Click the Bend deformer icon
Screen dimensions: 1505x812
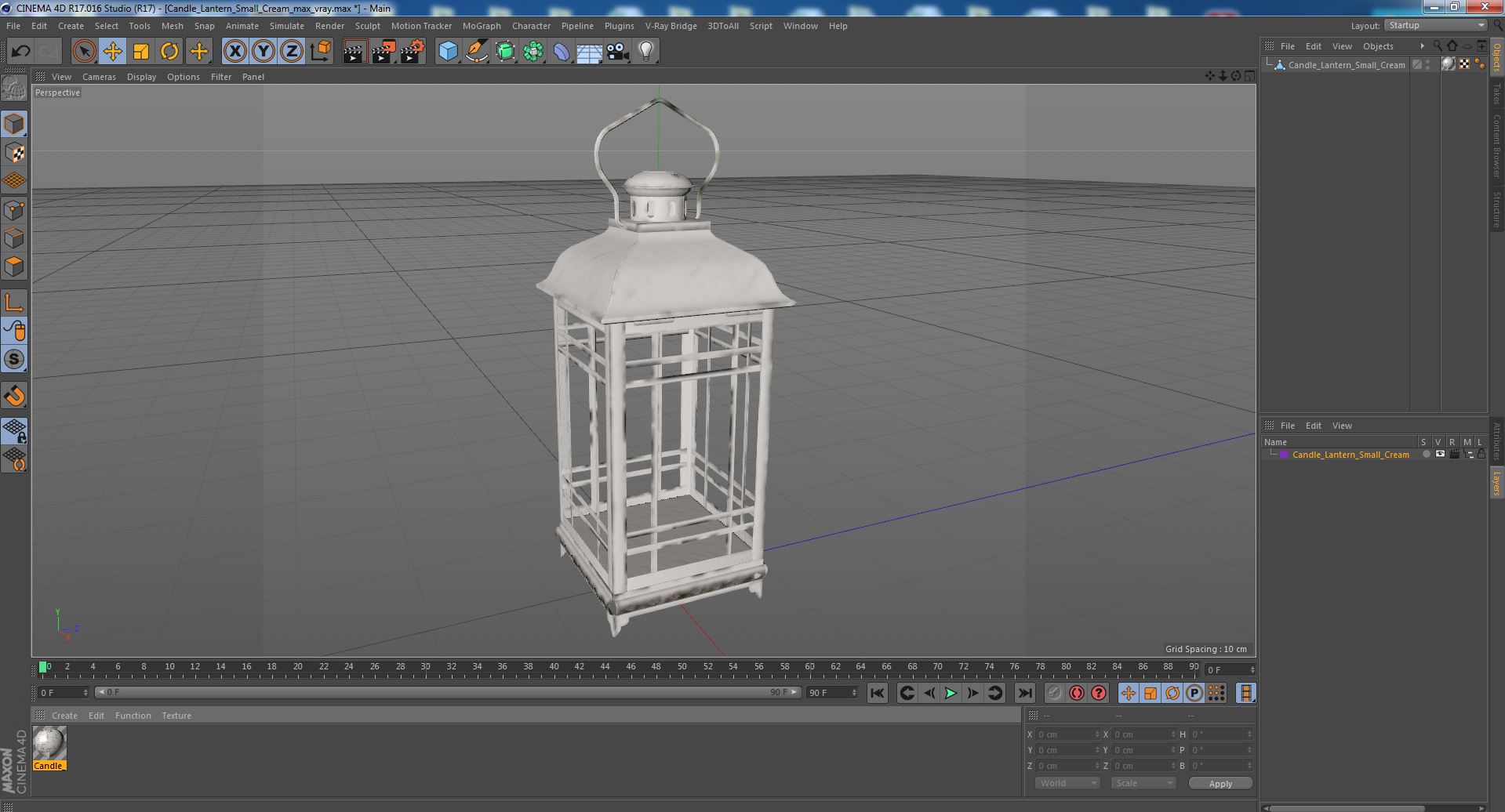pyautogui.click(x=562, y=52)
